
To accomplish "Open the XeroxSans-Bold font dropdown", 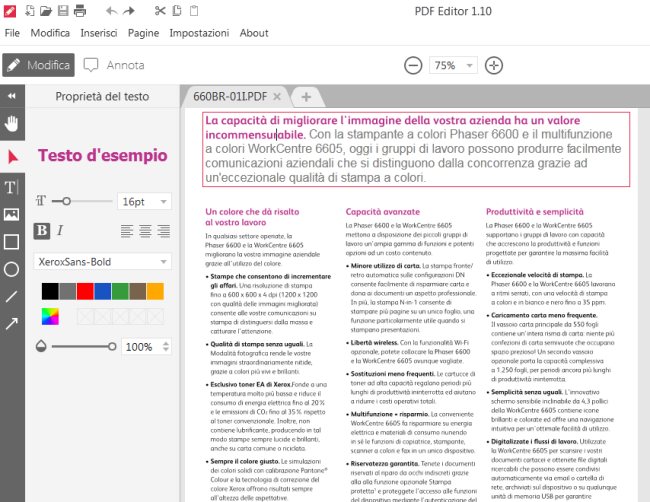I will (102, 262).
